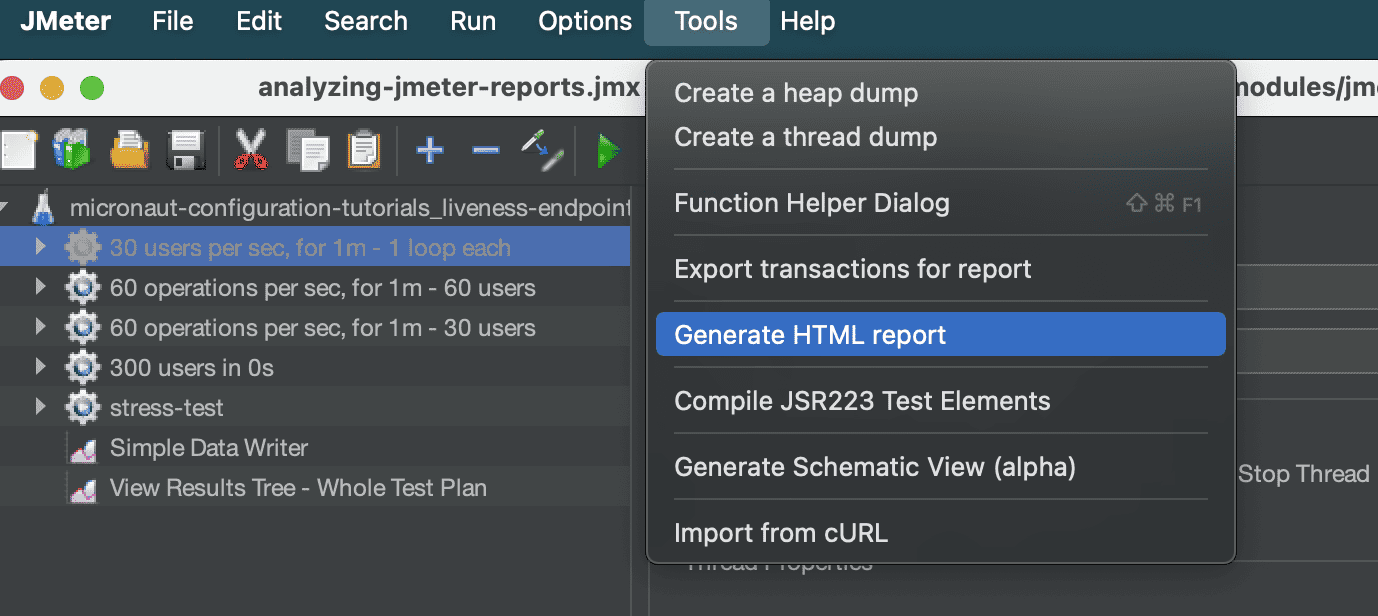Click the green Start run icon
Image resolution: width=1378 pixels, height=616 pixels.
point(608,151)
